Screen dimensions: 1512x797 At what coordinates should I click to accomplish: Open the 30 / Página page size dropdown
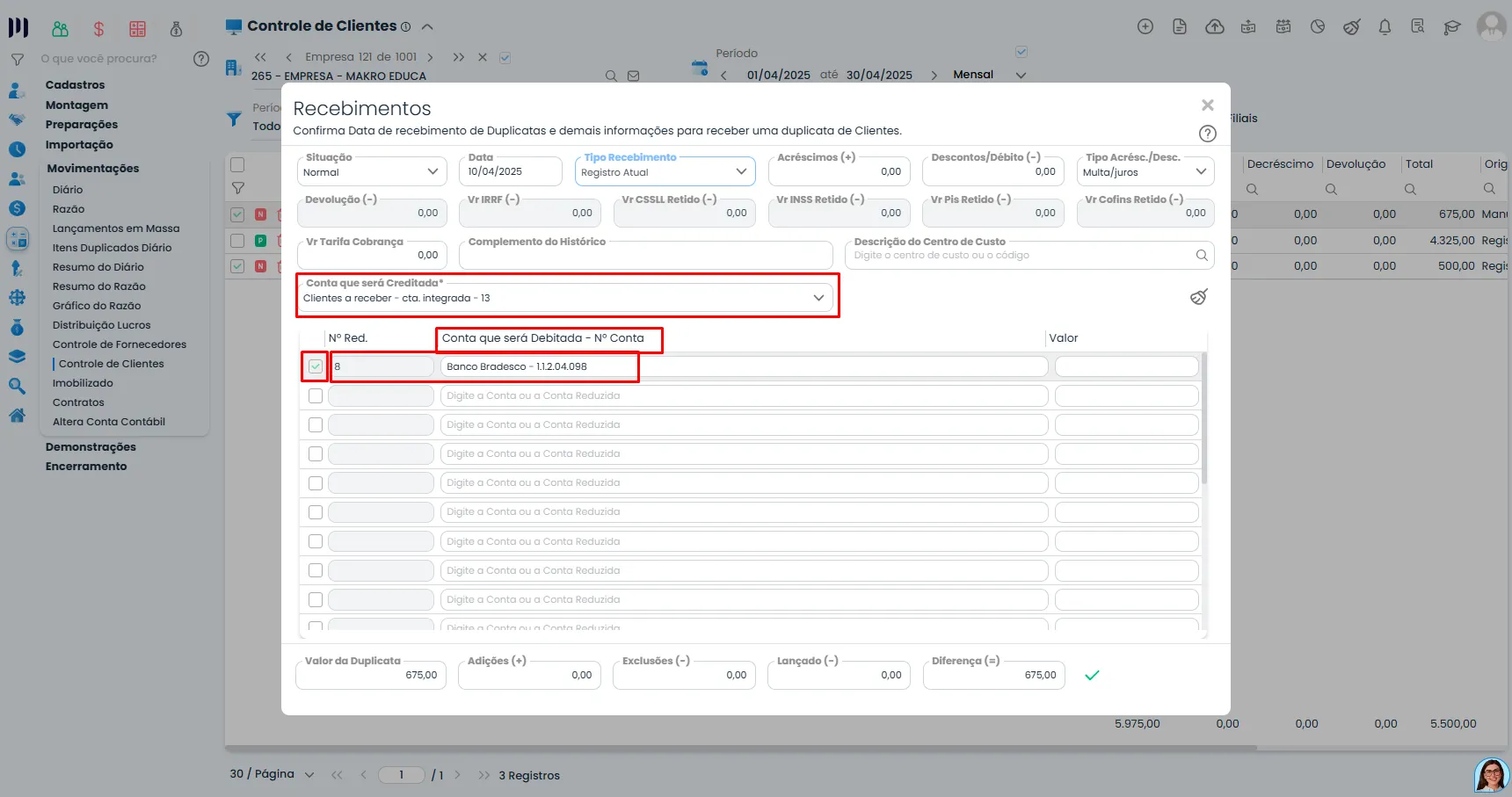[272, 774]
